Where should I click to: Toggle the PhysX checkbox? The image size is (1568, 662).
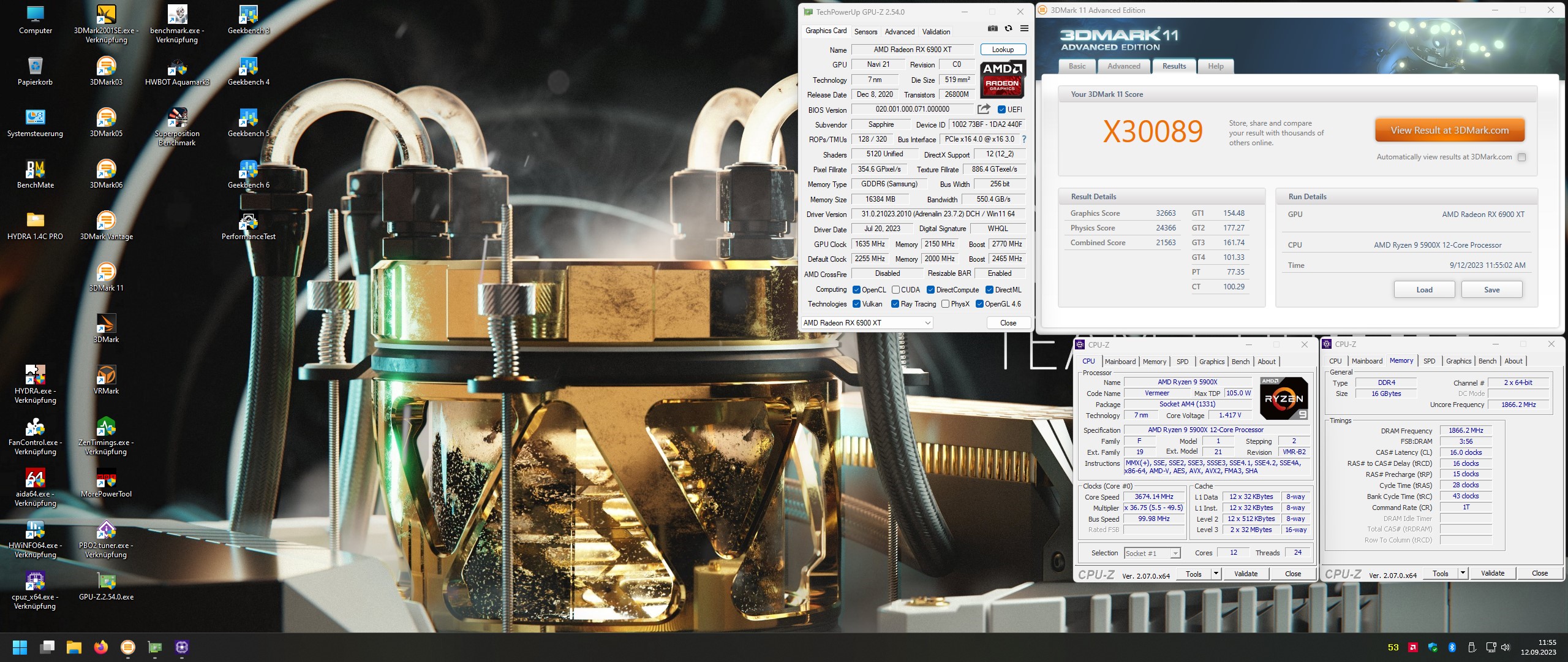pos(946,304)
